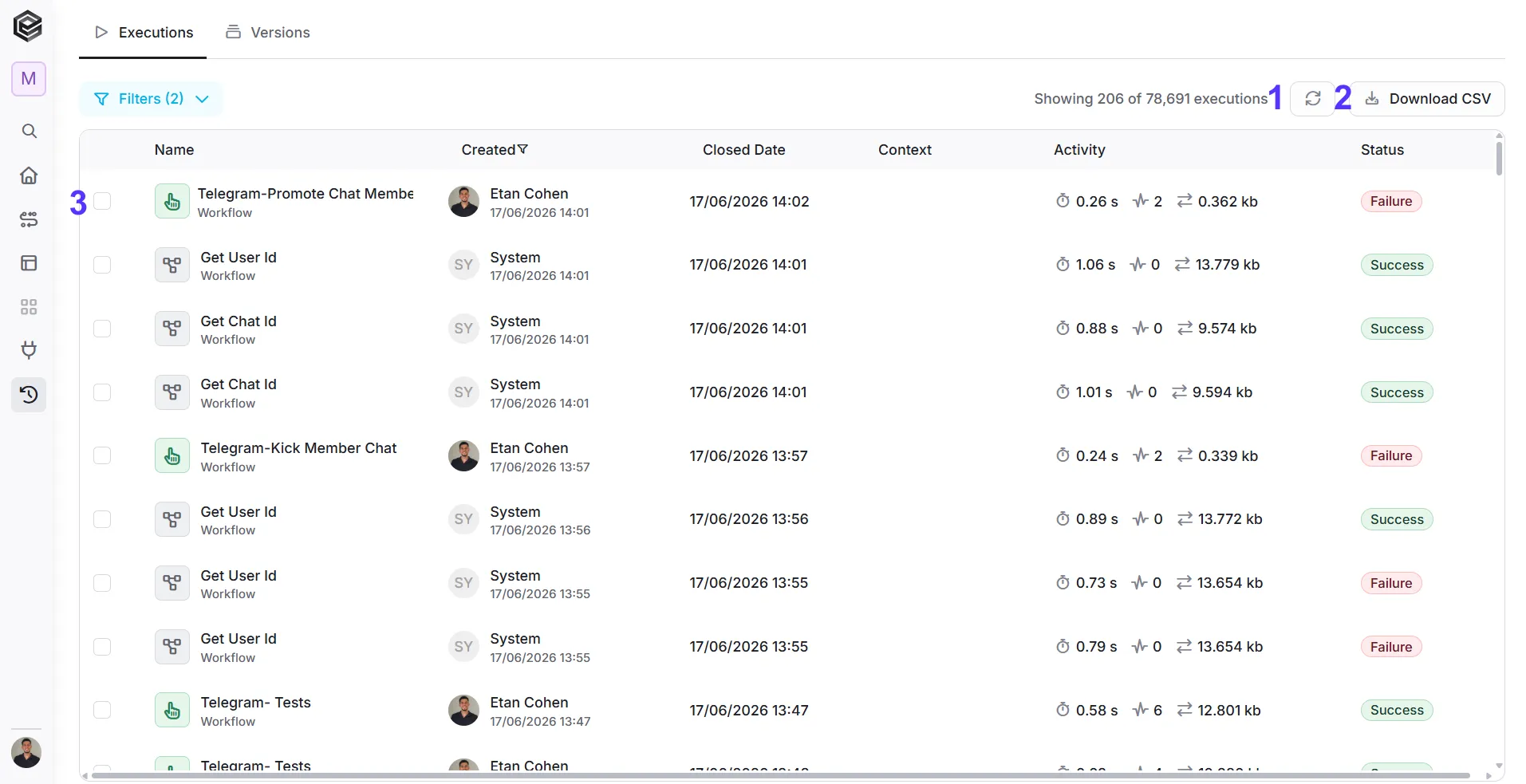Select checkbox for Get Chat Id 0.88 s row
Screen dimensions: 1526x784
[102, 329]
